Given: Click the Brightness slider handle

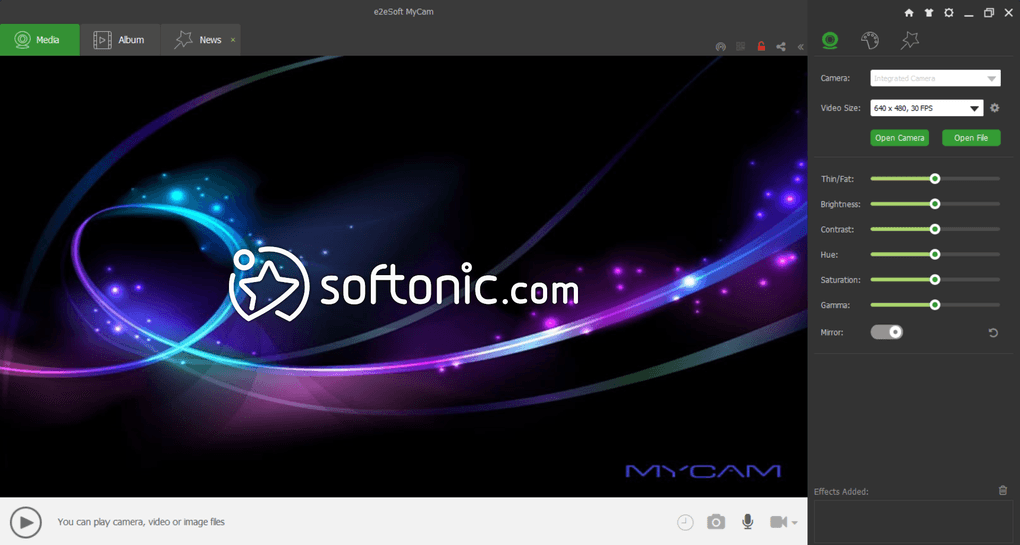Looking at the screenshot, I should (935, 204).
